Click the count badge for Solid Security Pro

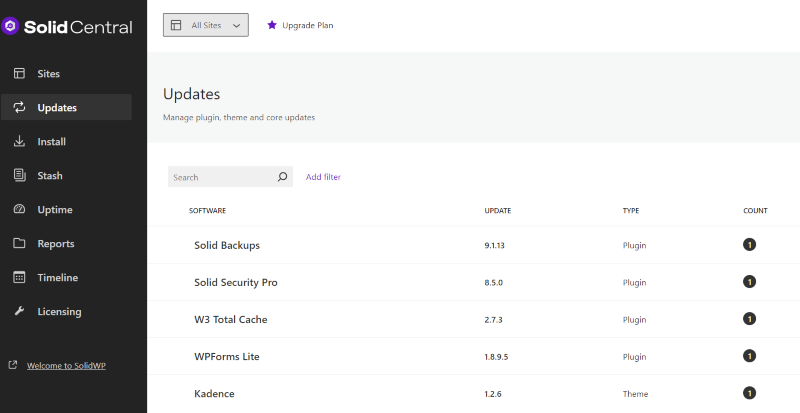[x=749, y=282]
